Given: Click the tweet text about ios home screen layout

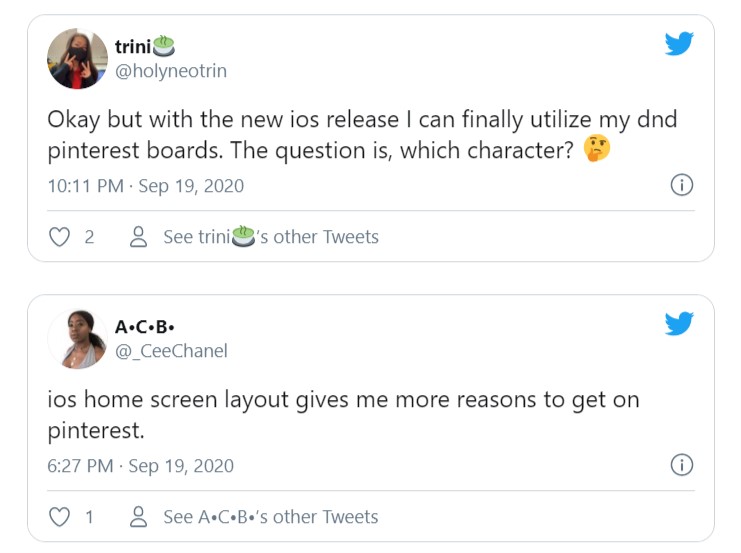Looking at the screenshot, I should point(344,415).
